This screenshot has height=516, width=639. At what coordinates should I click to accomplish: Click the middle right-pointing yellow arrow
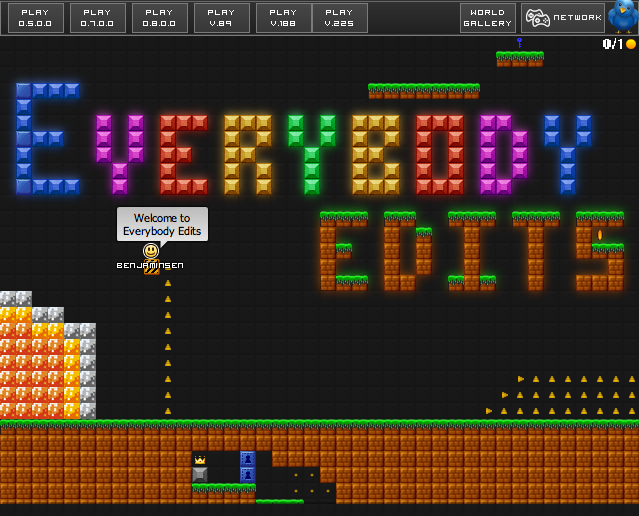505,395
